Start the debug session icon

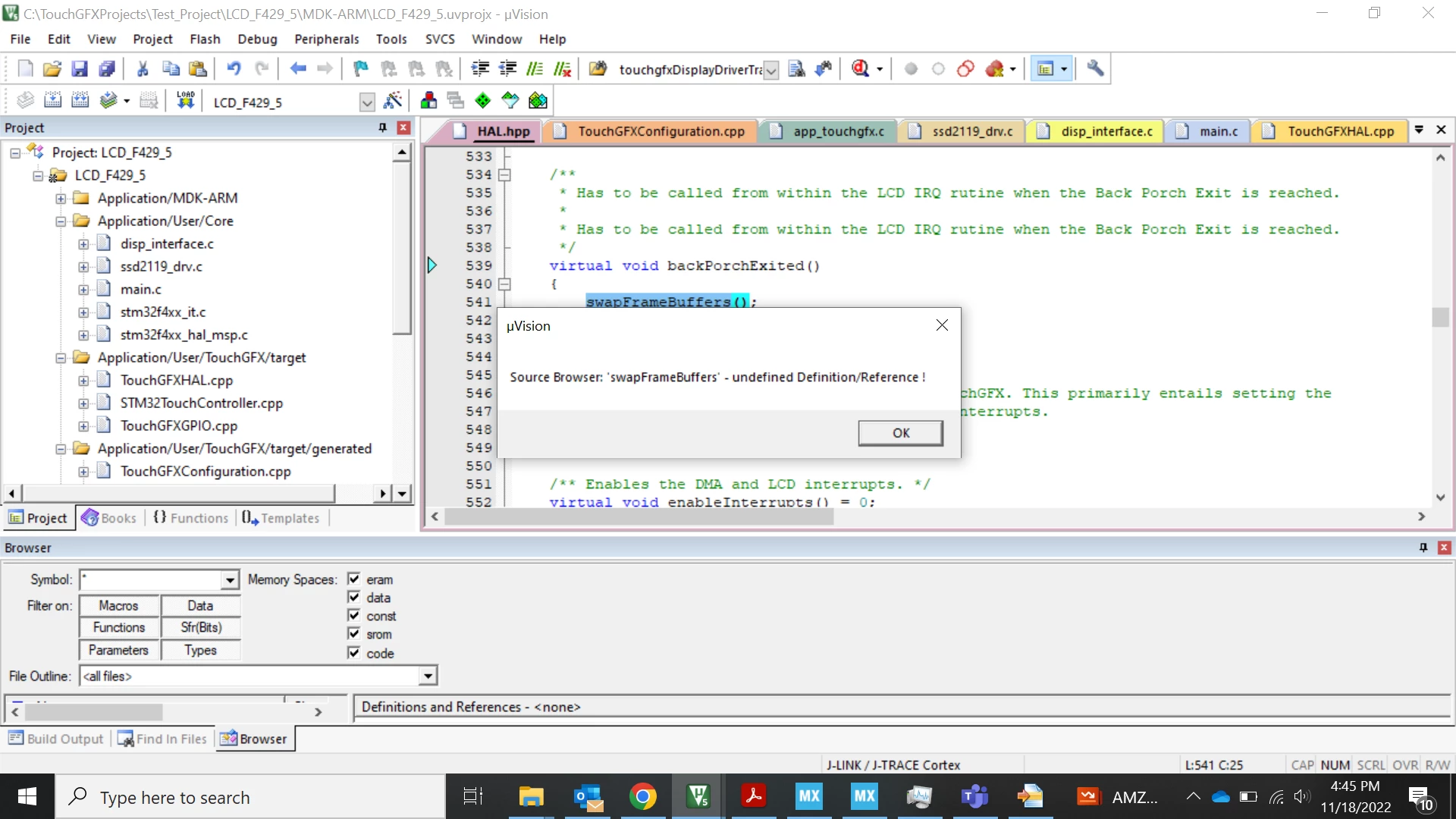click(x=860, y=69)
